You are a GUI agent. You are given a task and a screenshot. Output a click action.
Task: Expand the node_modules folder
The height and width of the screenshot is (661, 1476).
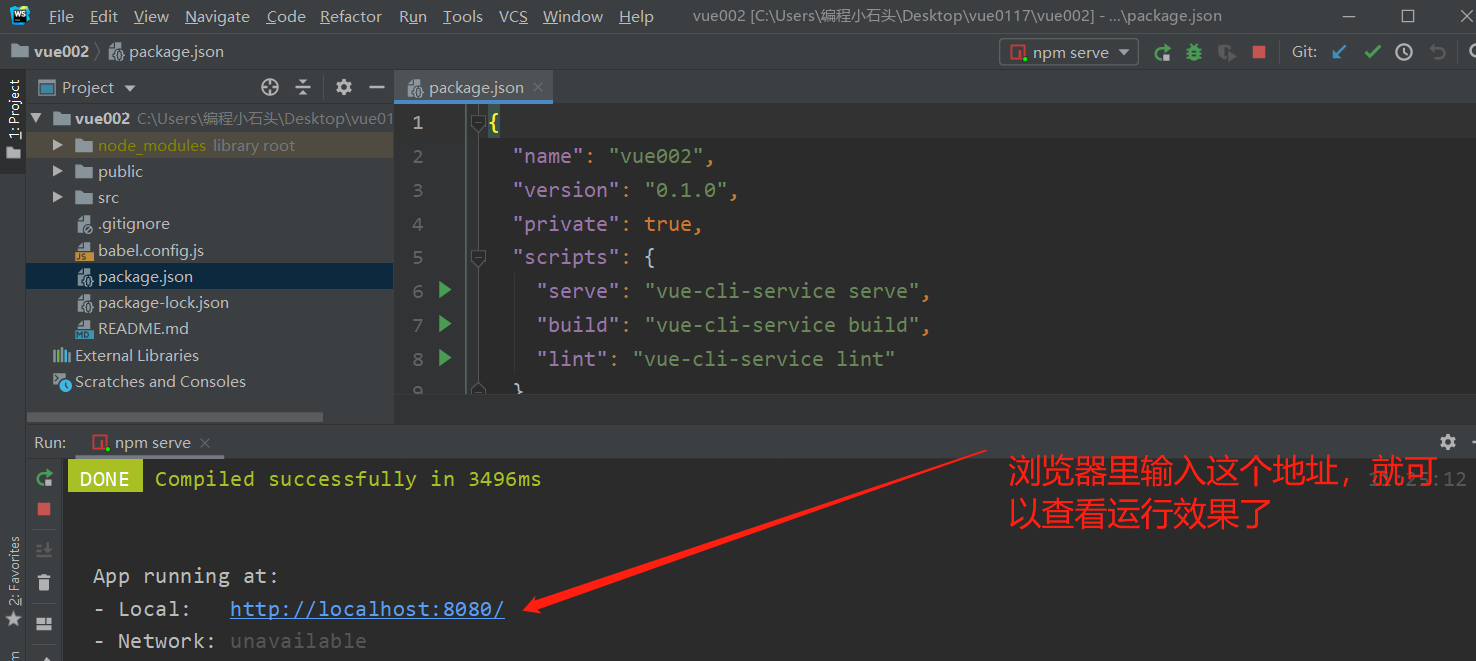point(57,145)
